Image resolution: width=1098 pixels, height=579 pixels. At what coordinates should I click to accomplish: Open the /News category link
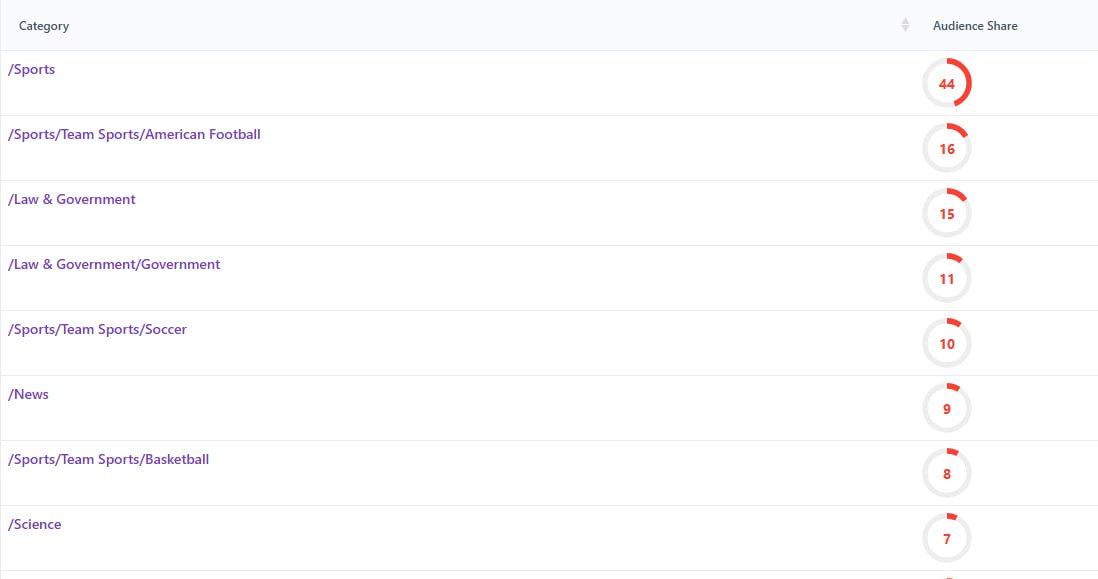(x=29, y=395)
